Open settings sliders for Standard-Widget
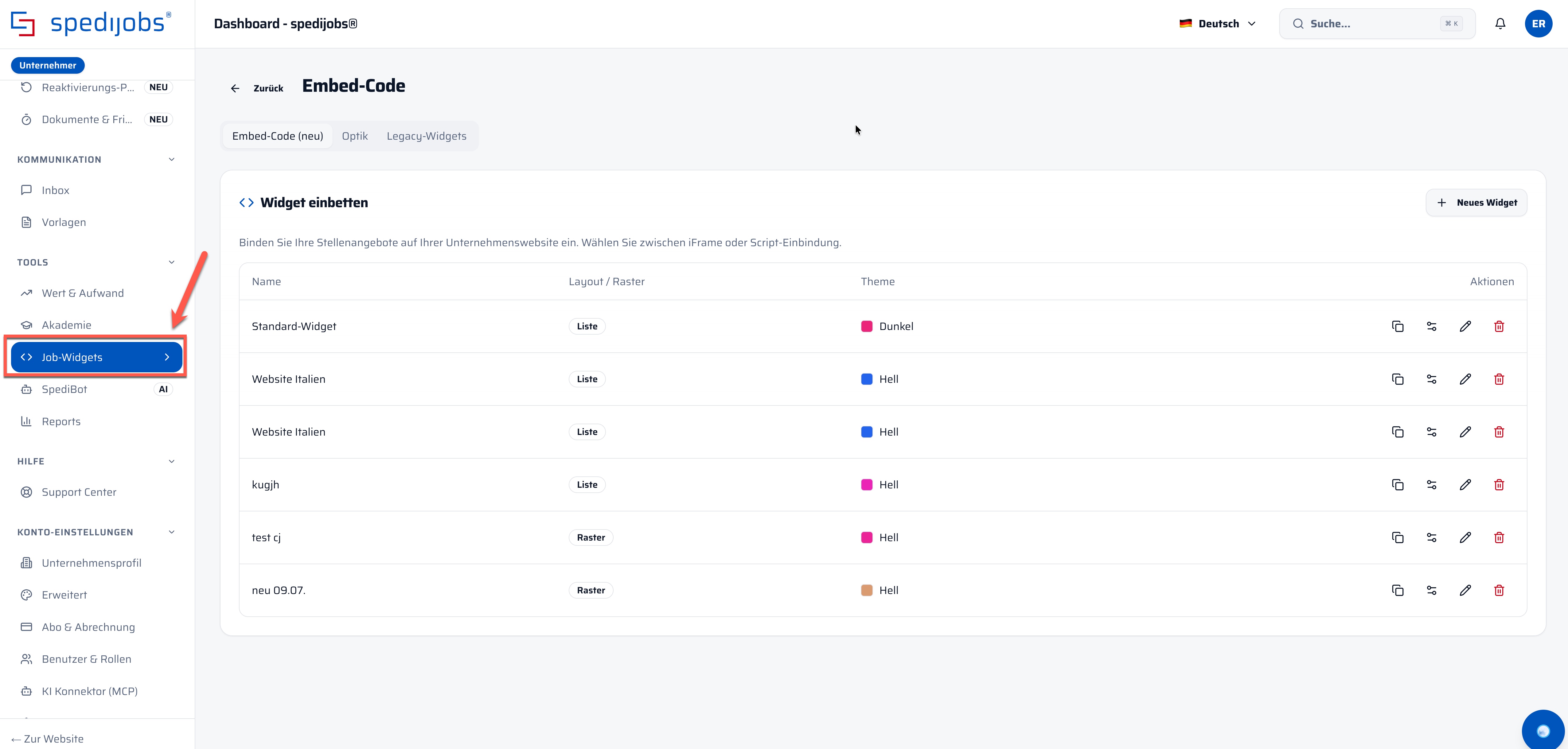This screenshot has width=1568, height=749. tap(1432, 326)
